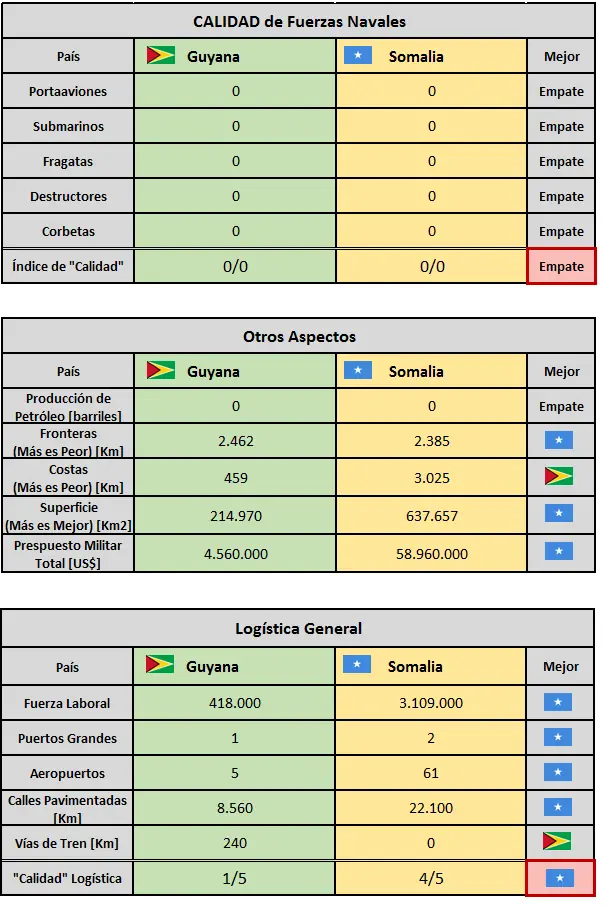Click the Somalia "4/5" logistics quality cell
605x908 pixels.
(431, 879)
